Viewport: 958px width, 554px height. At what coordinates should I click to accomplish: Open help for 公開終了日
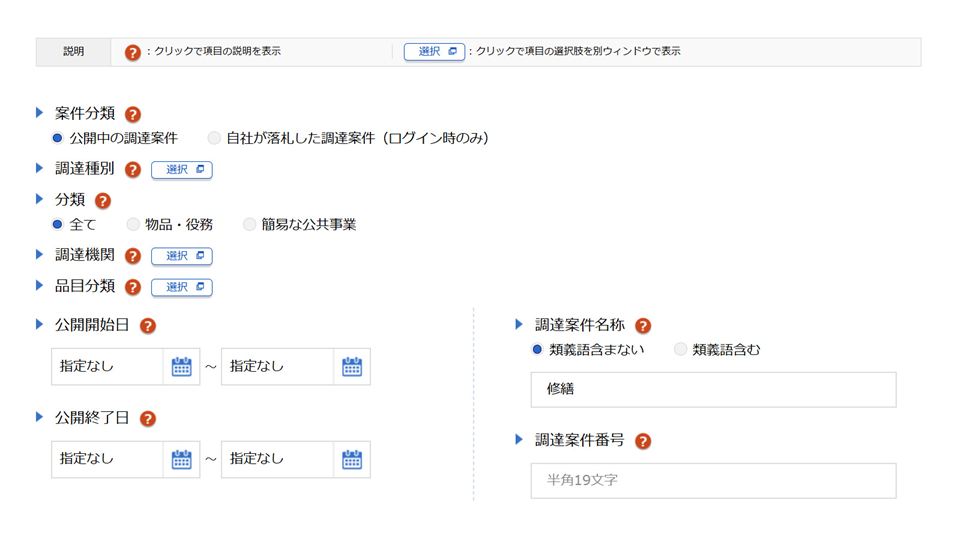click(148, 418)
